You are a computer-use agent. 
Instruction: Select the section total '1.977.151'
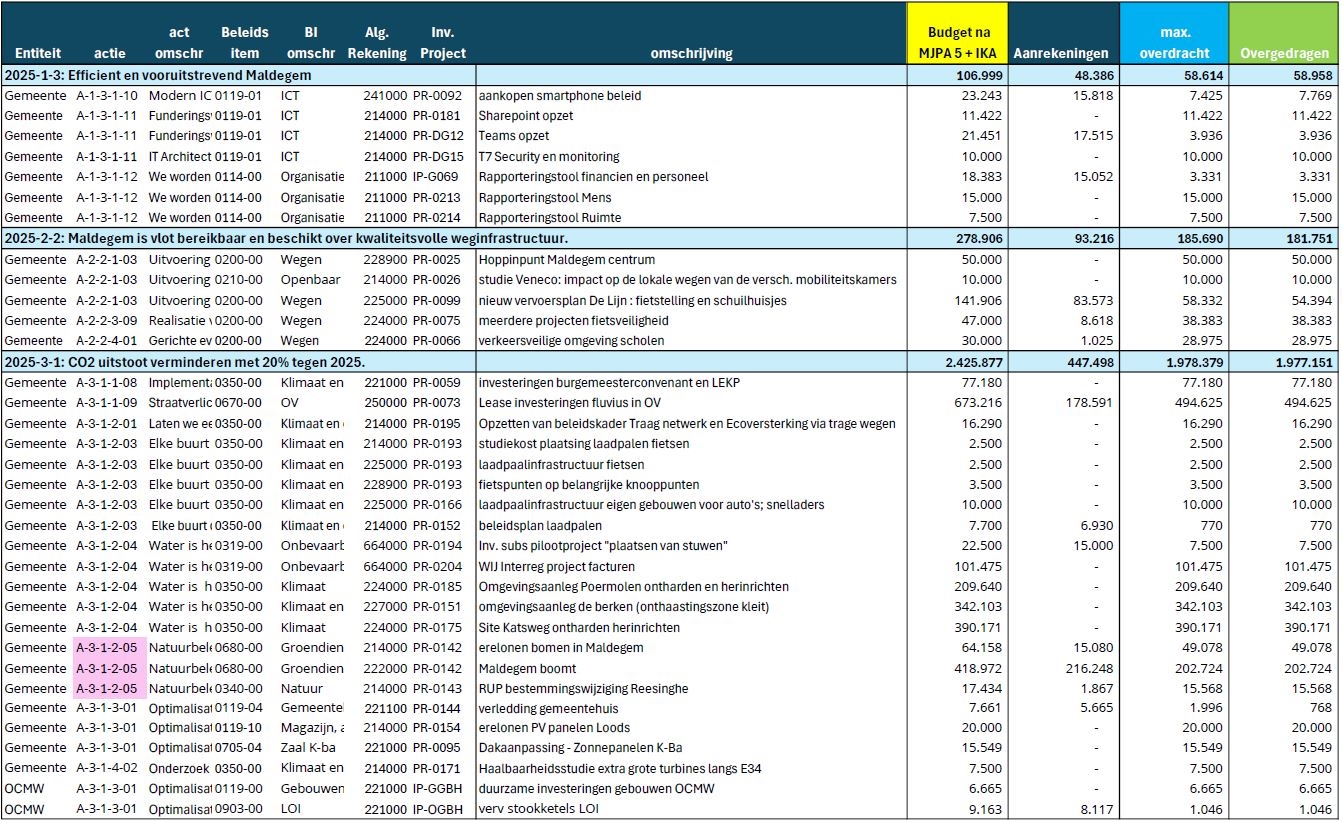(1302, 361)
